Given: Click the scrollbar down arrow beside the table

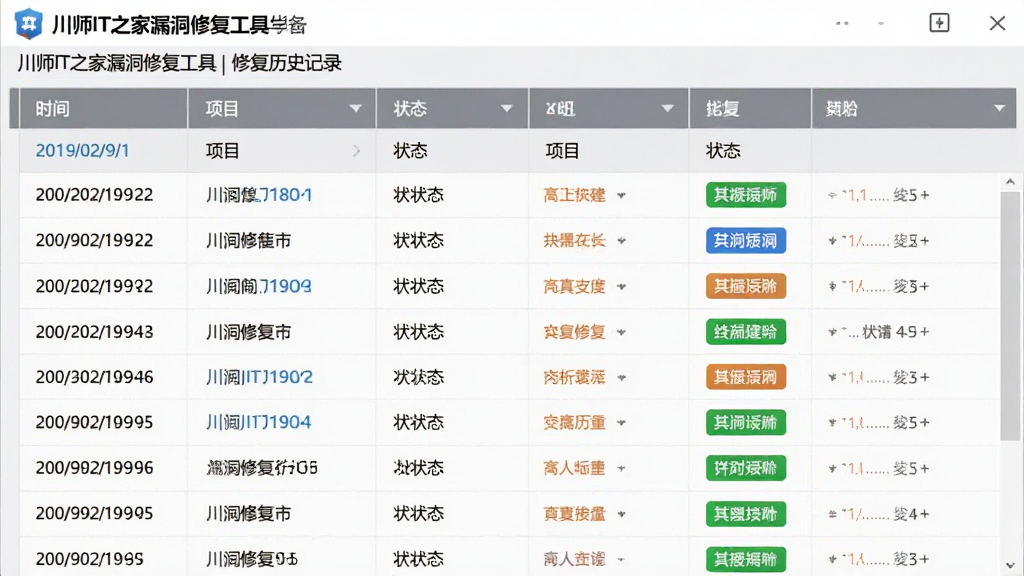Looking at the screenshot, I should [1010, 566].
